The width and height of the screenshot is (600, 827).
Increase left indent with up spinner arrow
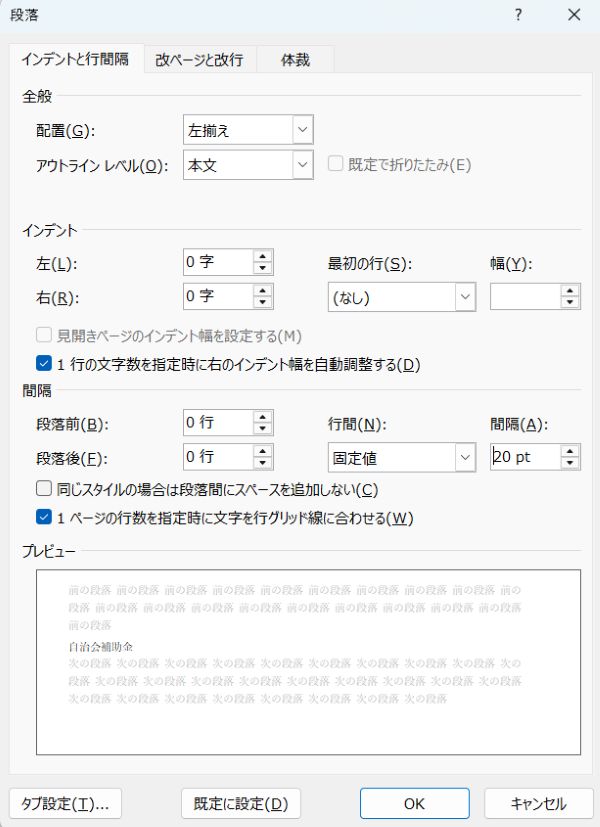(x=263, y=256)
